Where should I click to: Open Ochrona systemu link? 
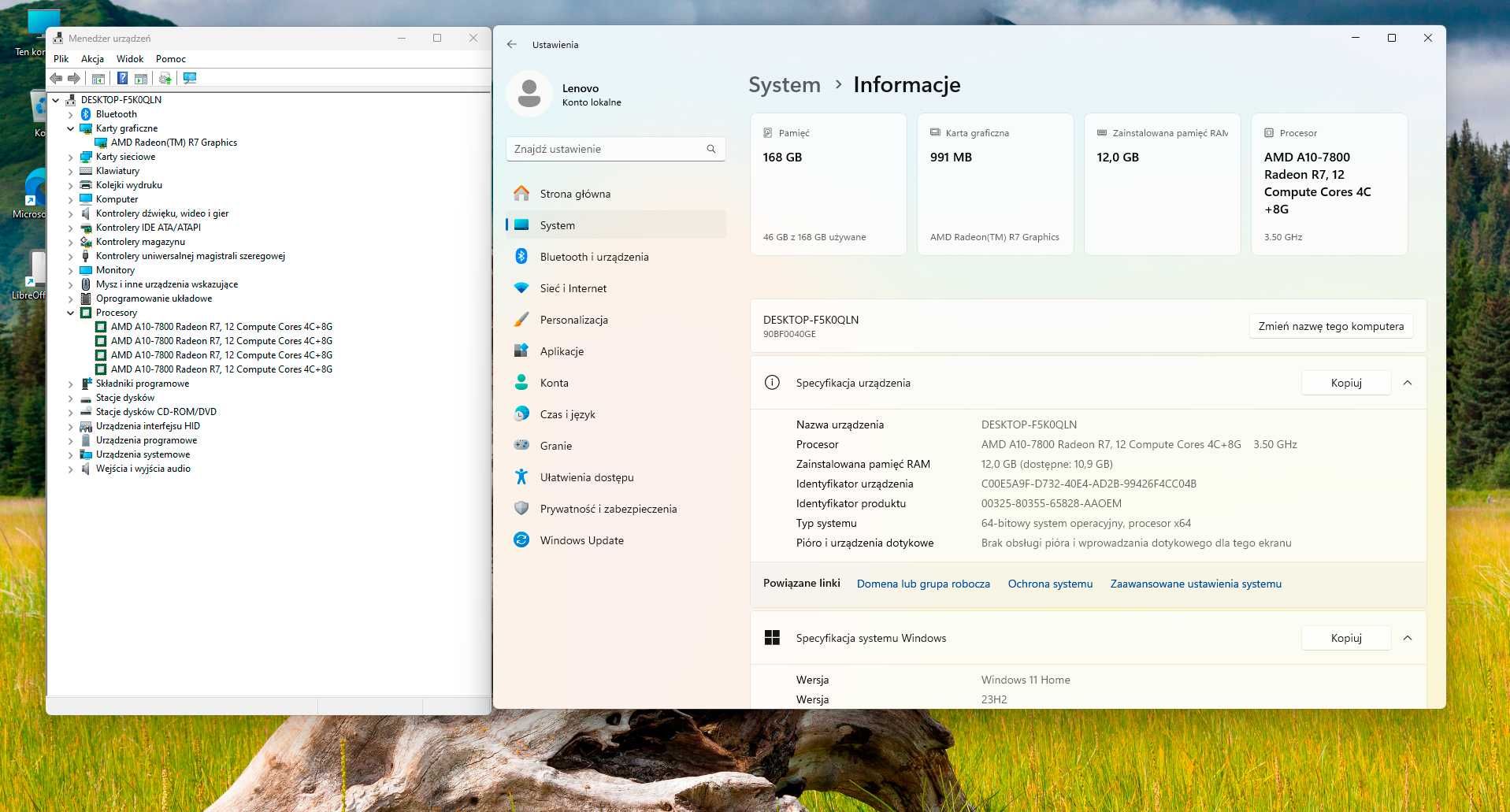click(1050, 584)
